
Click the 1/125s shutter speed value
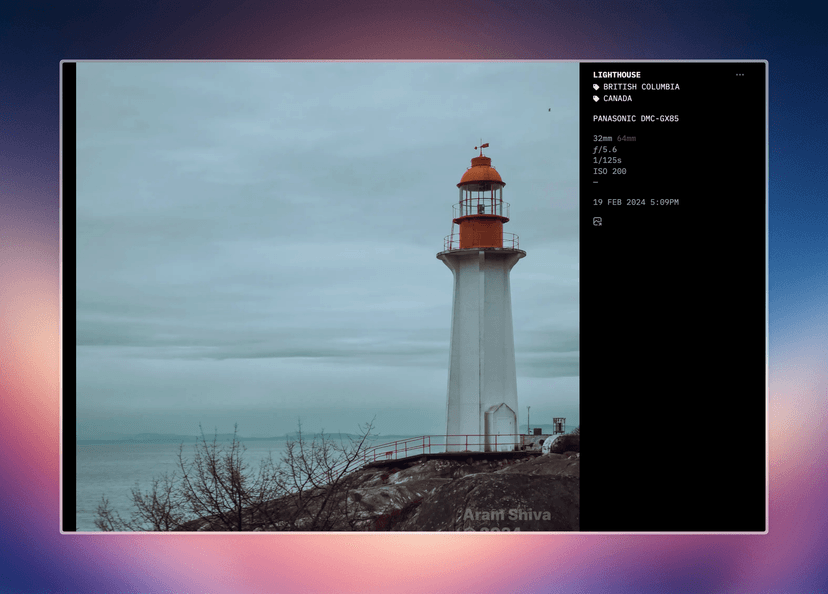(607, 160)
